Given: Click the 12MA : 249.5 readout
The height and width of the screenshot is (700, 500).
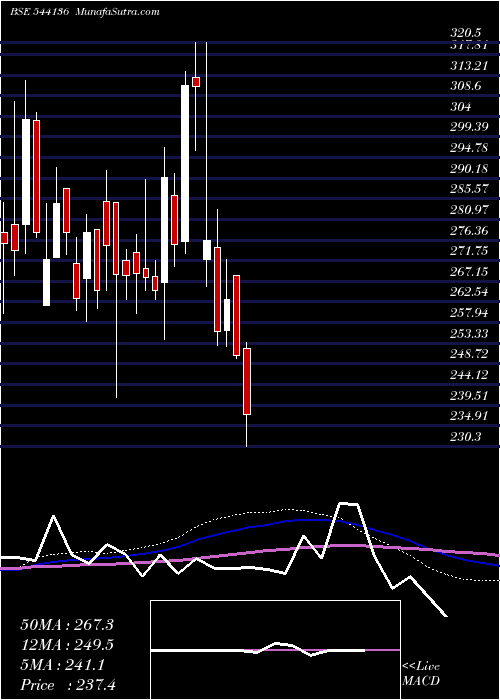Looking at the screenshot, I should 67,645.
